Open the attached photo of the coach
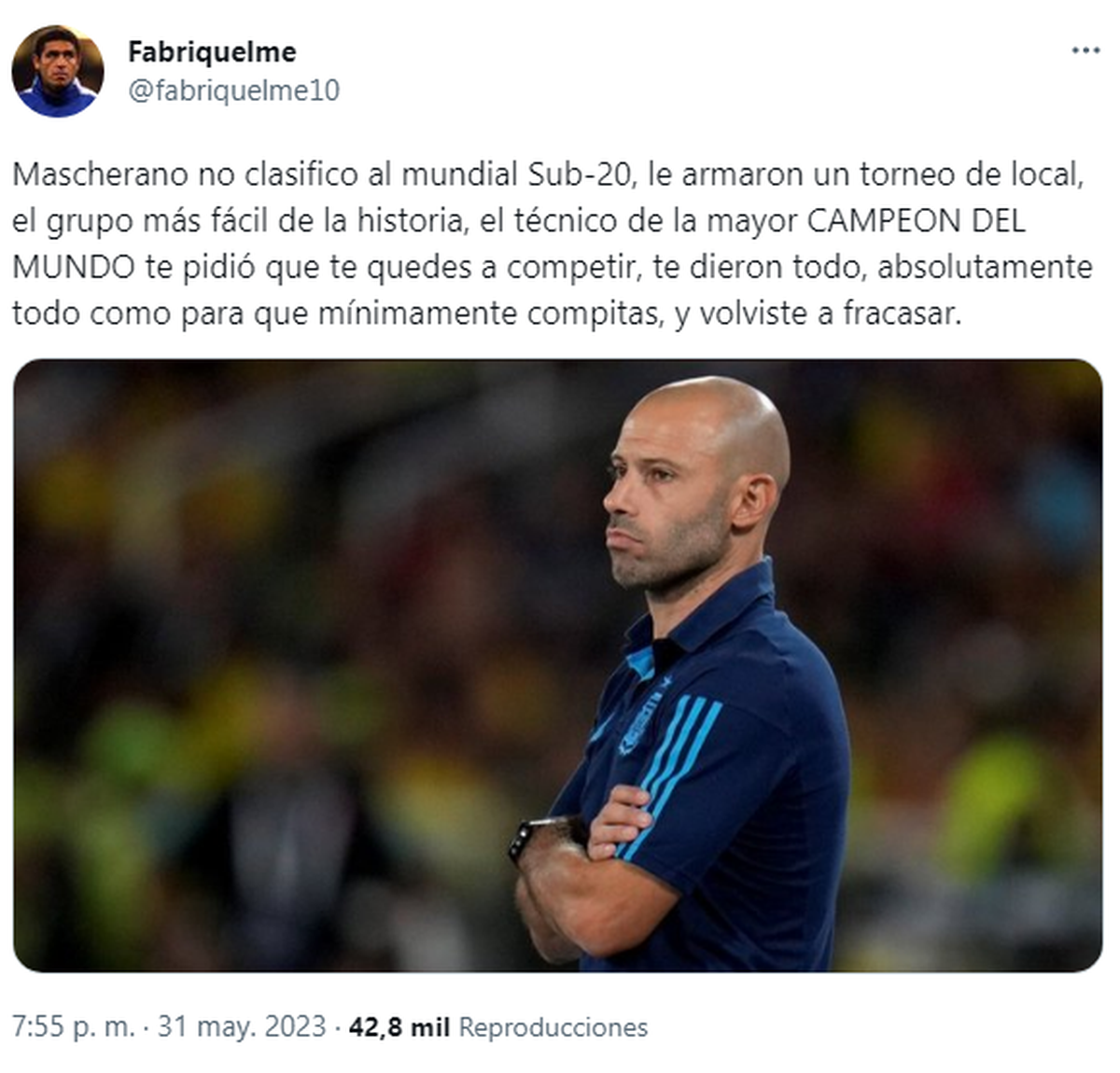The width and height of the screenshot is (1120, 1073). (557, 665)
